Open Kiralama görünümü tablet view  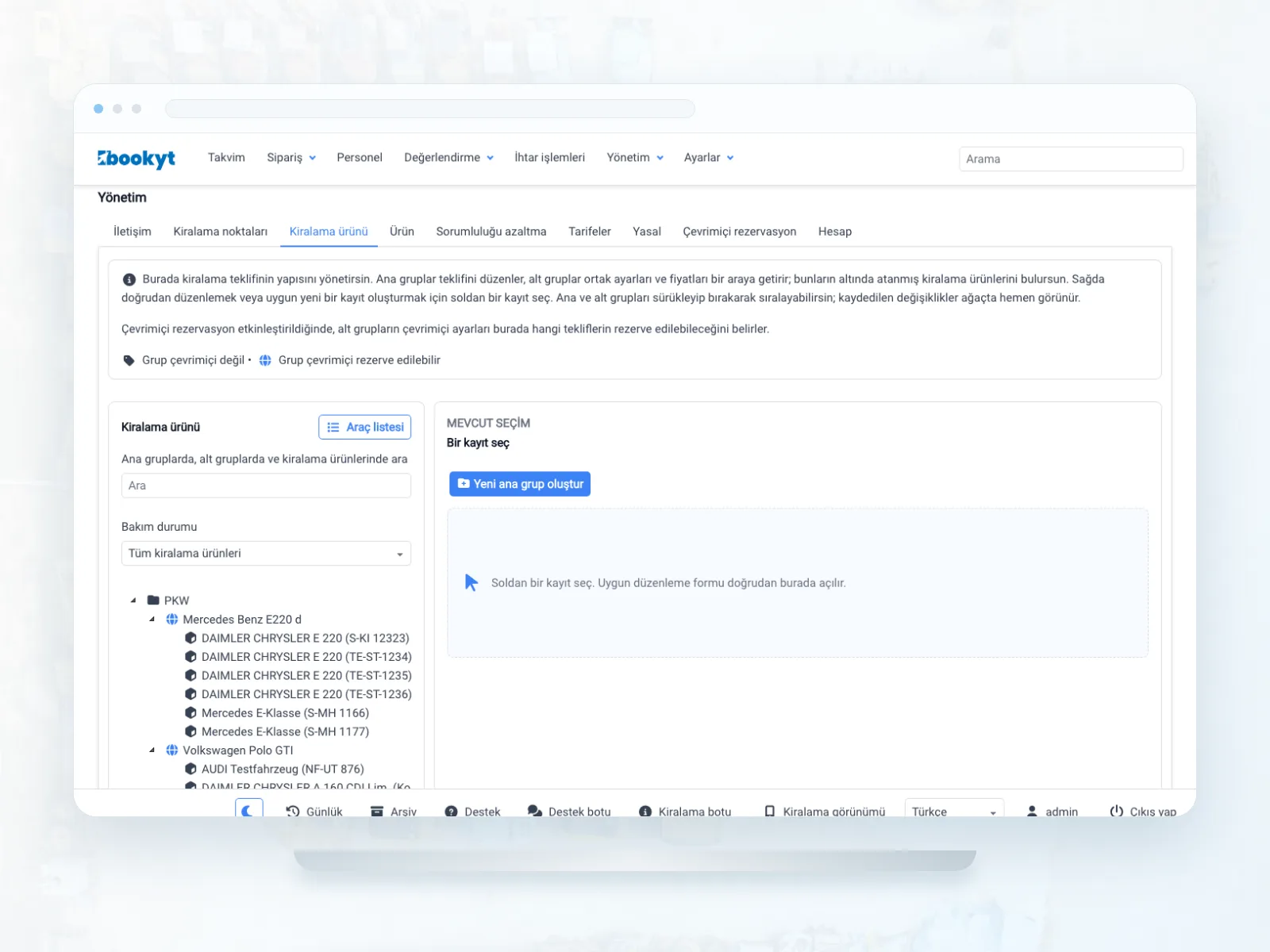point(825,811)
